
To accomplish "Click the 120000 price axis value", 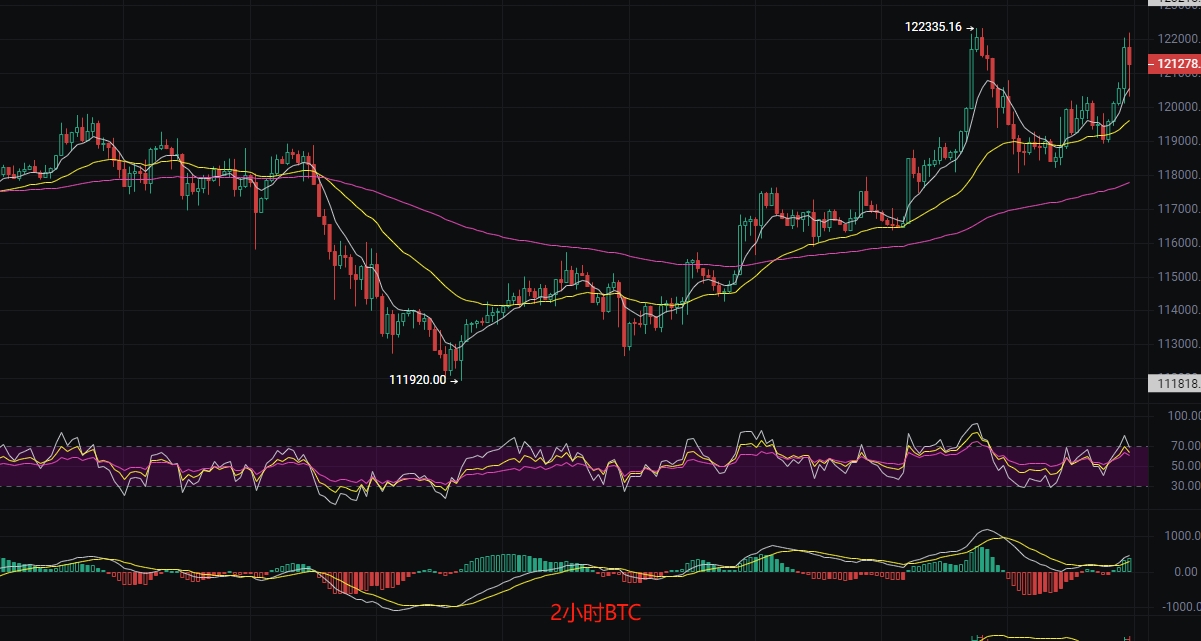I will tap(1179, 107).
